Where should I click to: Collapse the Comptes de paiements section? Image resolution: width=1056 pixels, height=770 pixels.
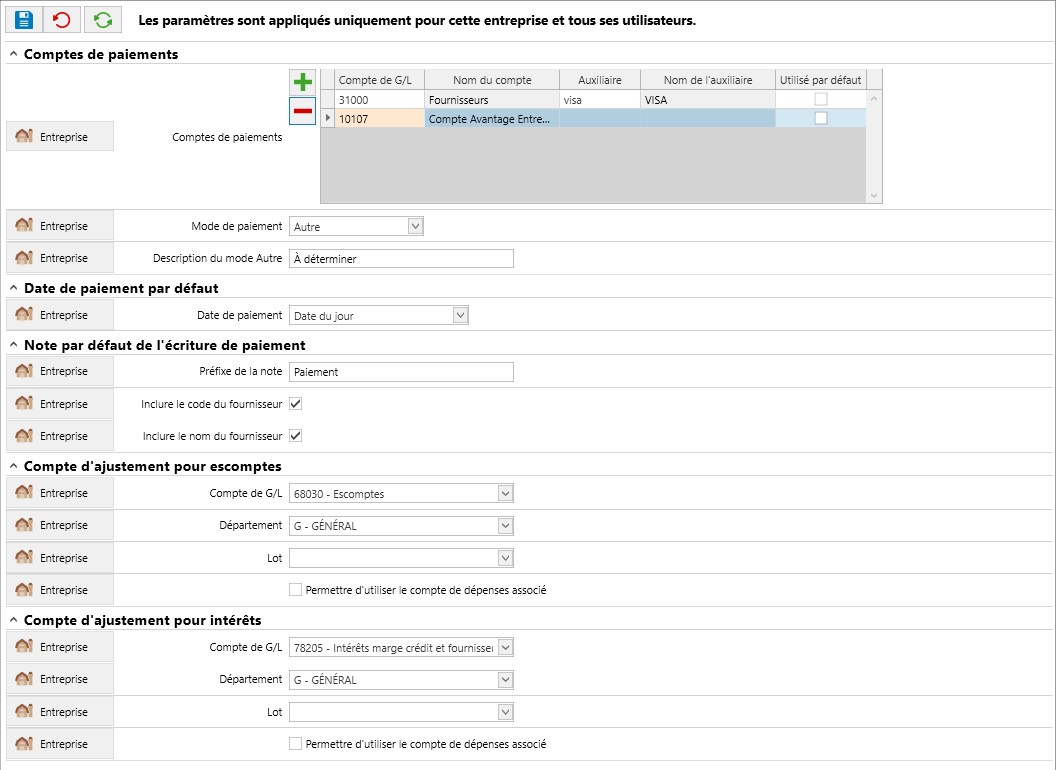pyautogui.click(x=13, y=54)
